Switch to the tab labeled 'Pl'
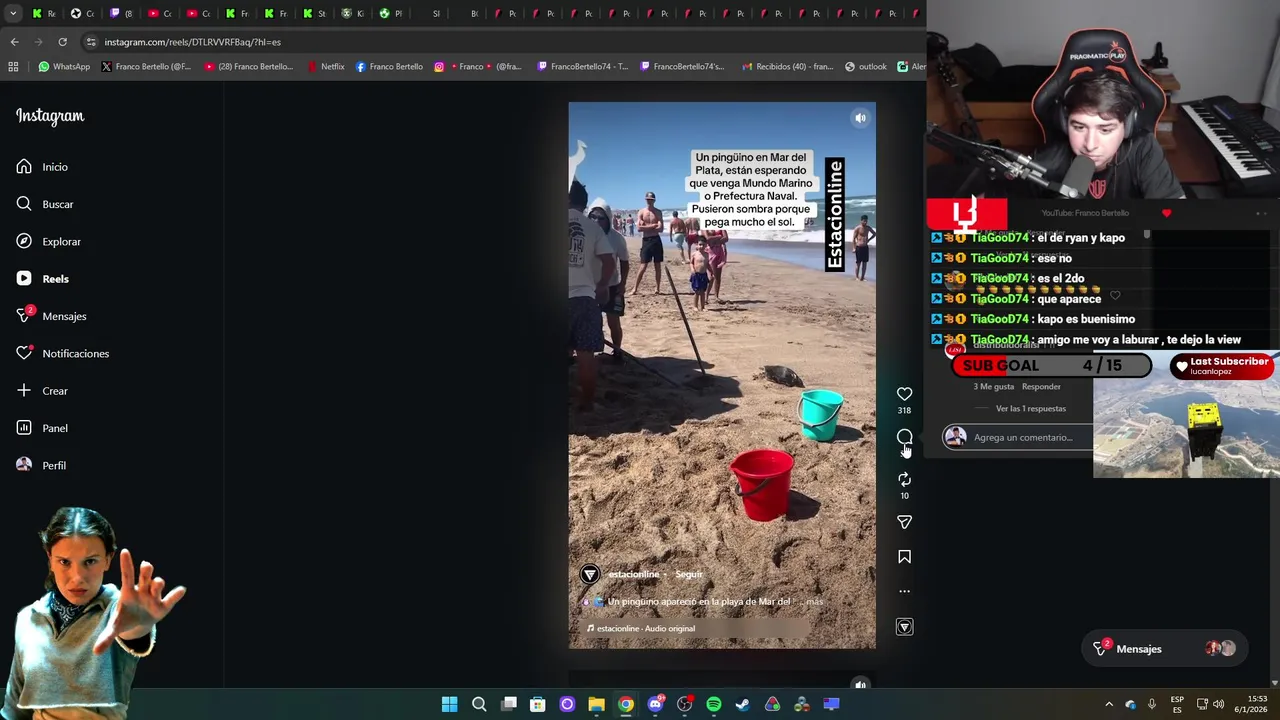Viewport: 1280px width, 720px height. (x=391, y=13)
